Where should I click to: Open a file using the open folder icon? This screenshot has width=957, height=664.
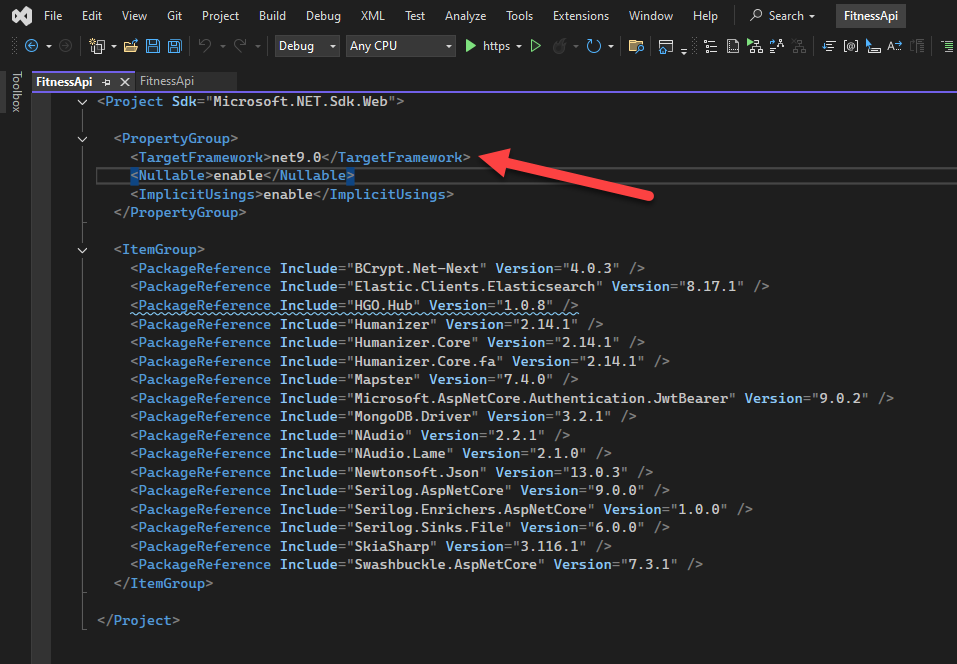pyautogui.click(x=131, y=45)
